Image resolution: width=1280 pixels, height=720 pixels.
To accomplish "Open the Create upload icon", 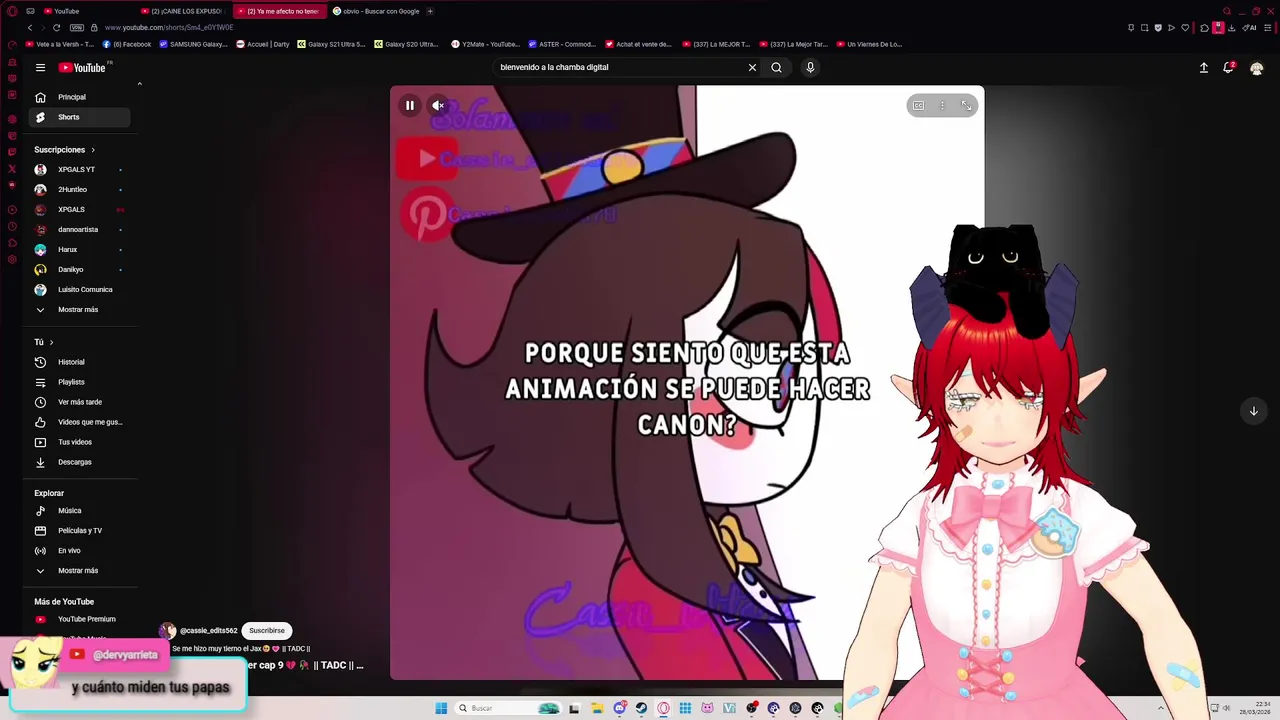I will (x=1204, y=67).
